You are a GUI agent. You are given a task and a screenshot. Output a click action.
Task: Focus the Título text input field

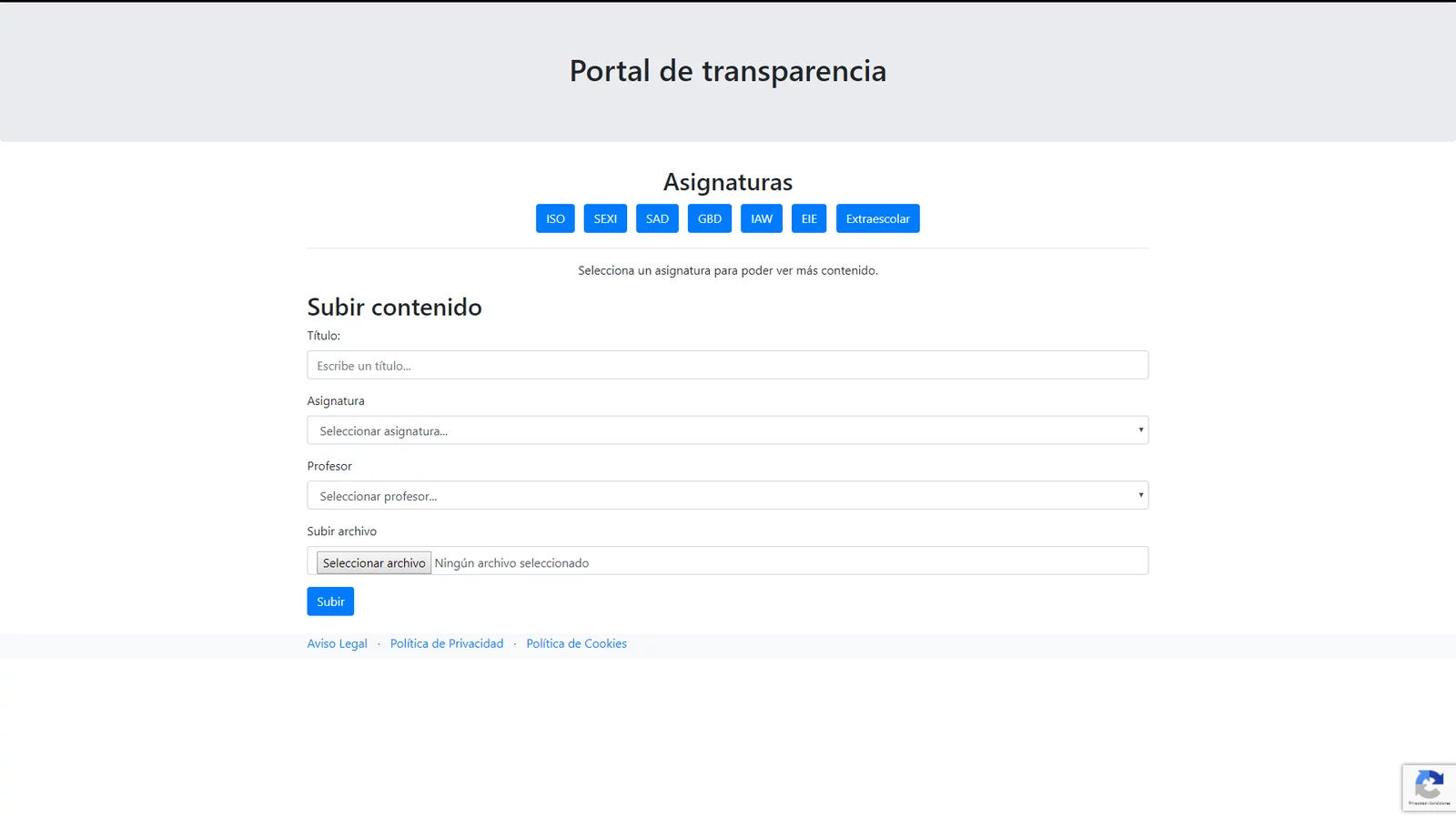(727, 365)
